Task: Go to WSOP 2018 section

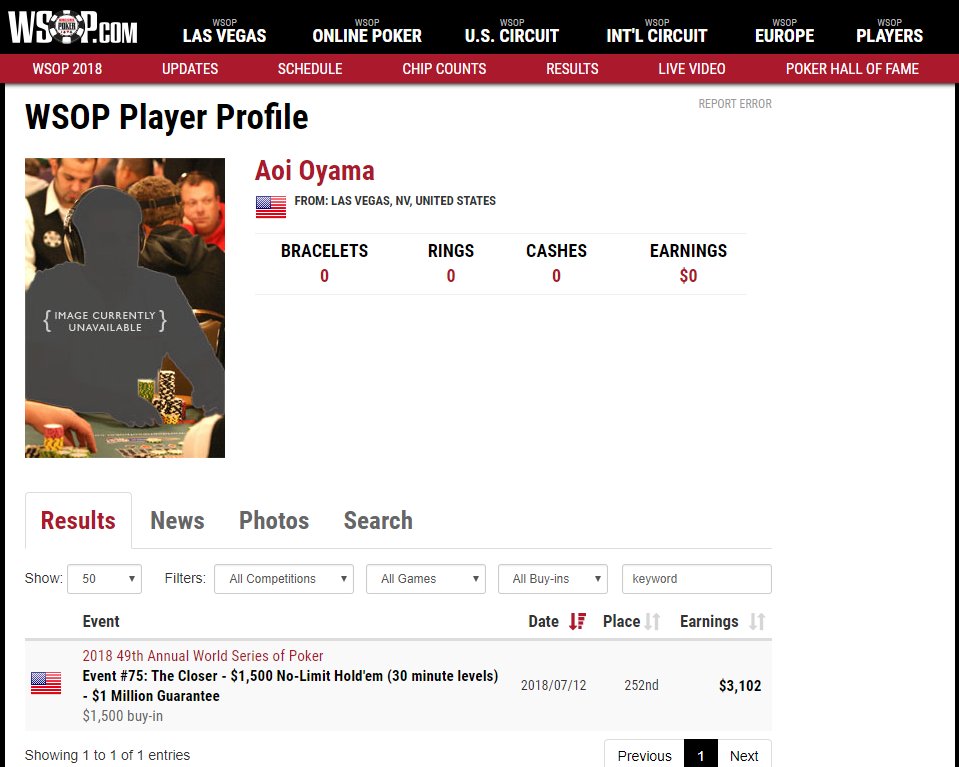Action: (x=67, y=69)
